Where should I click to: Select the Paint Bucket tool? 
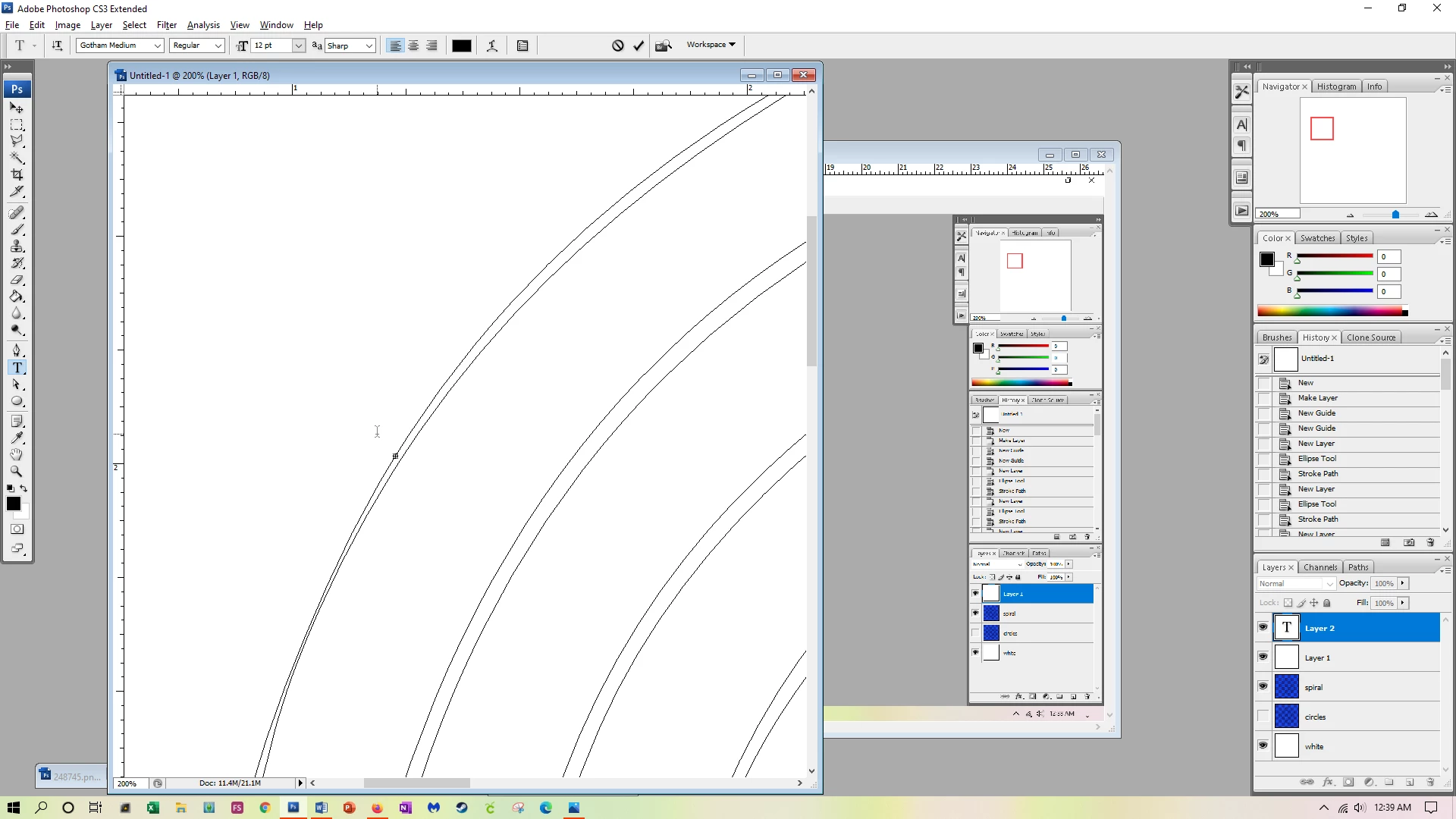[x=17, y=297]
